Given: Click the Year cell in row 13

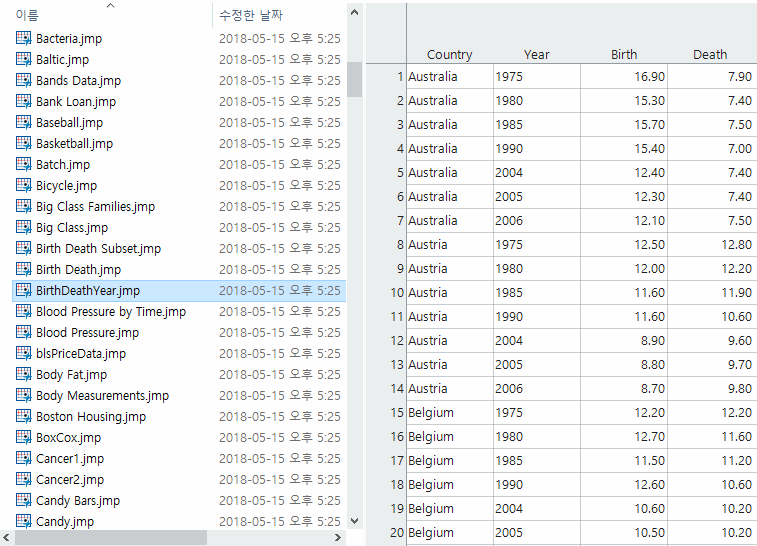Looking at the screenshot, I should [x=537, y=364].
